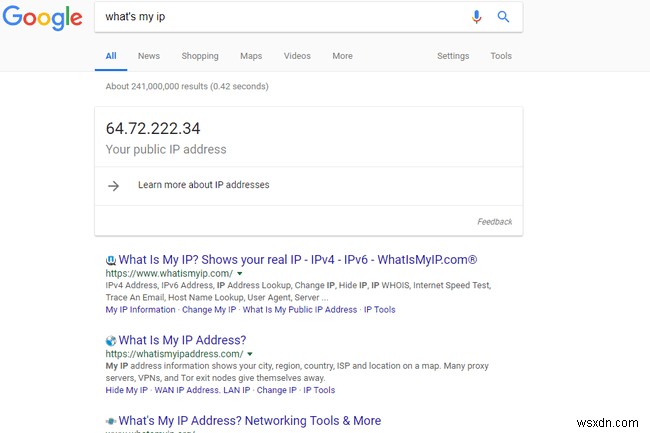The image size is (650, 433).
Task: Open the More search categories menu
Action: point(342,56)
